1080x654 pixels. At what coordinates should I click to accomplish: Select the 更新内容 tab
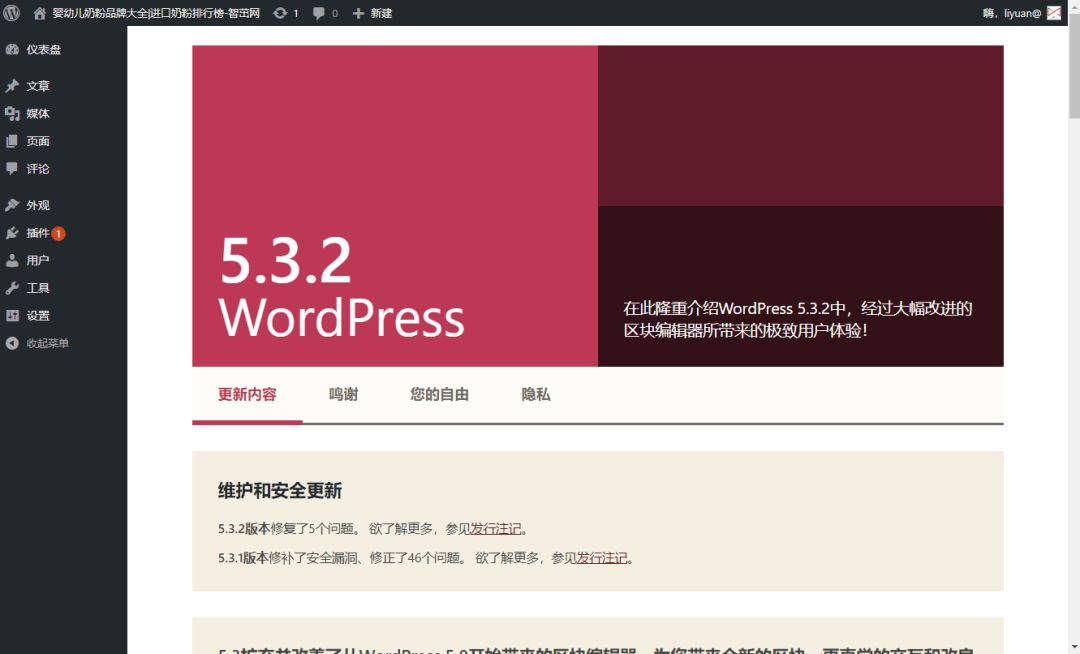click(247, 394)
